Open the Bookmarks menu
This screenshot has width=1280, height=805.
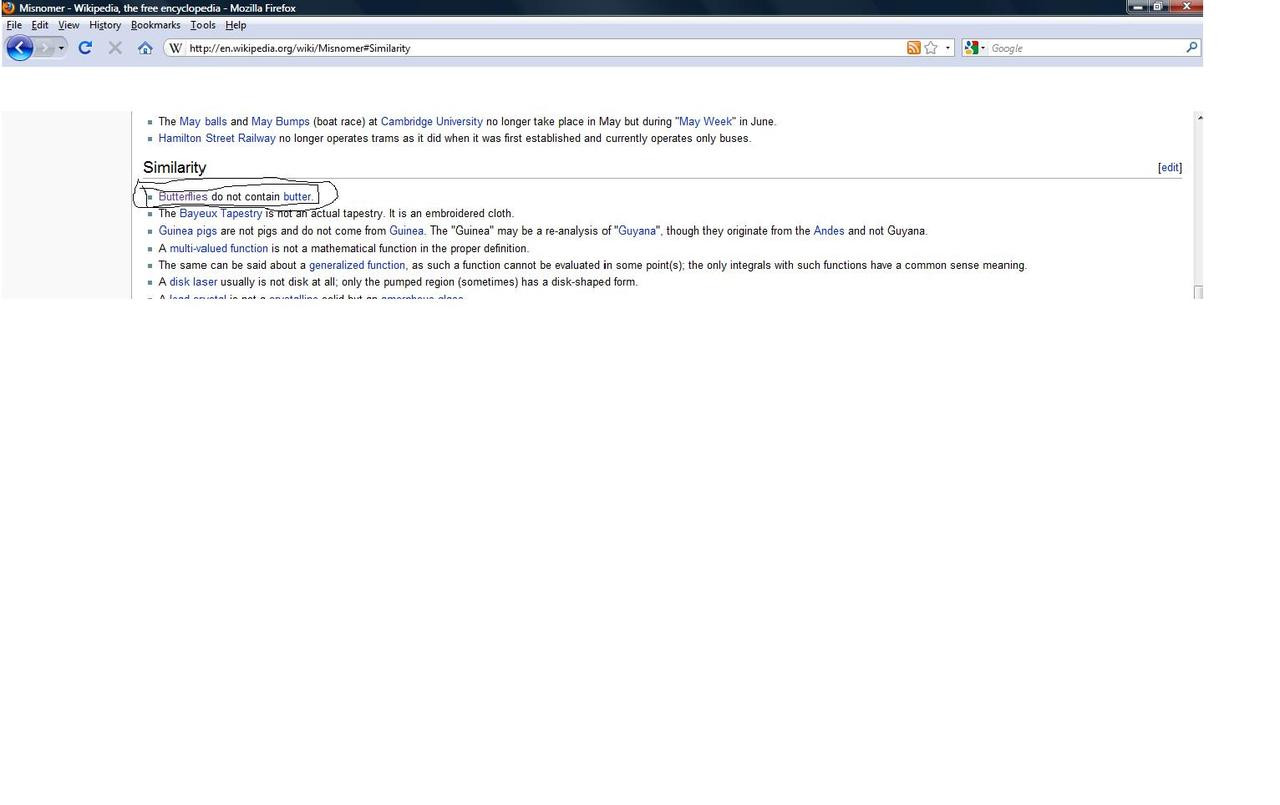155,25
